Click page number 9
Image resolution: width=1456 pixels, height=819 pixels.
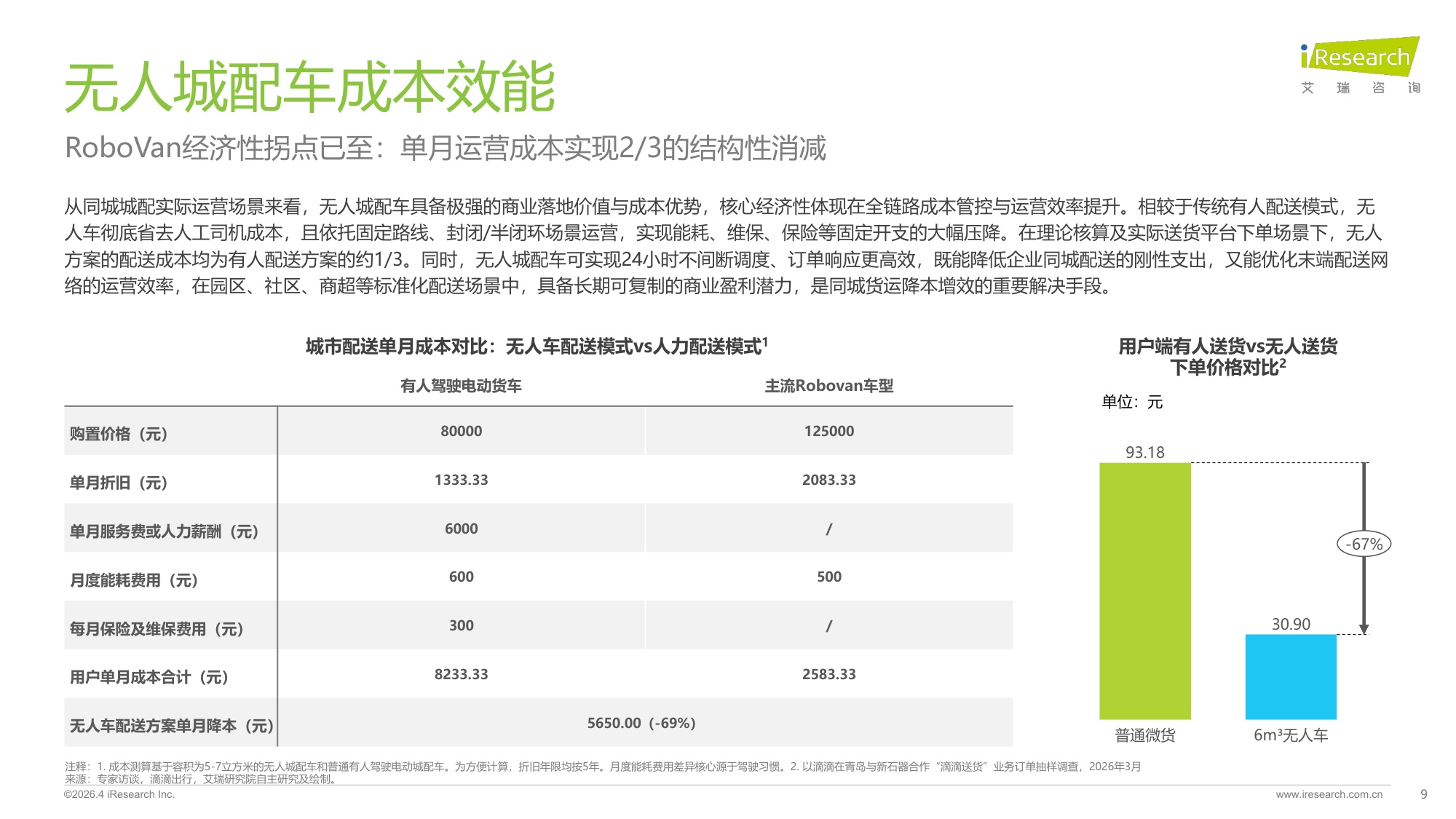coord(1424,794)
